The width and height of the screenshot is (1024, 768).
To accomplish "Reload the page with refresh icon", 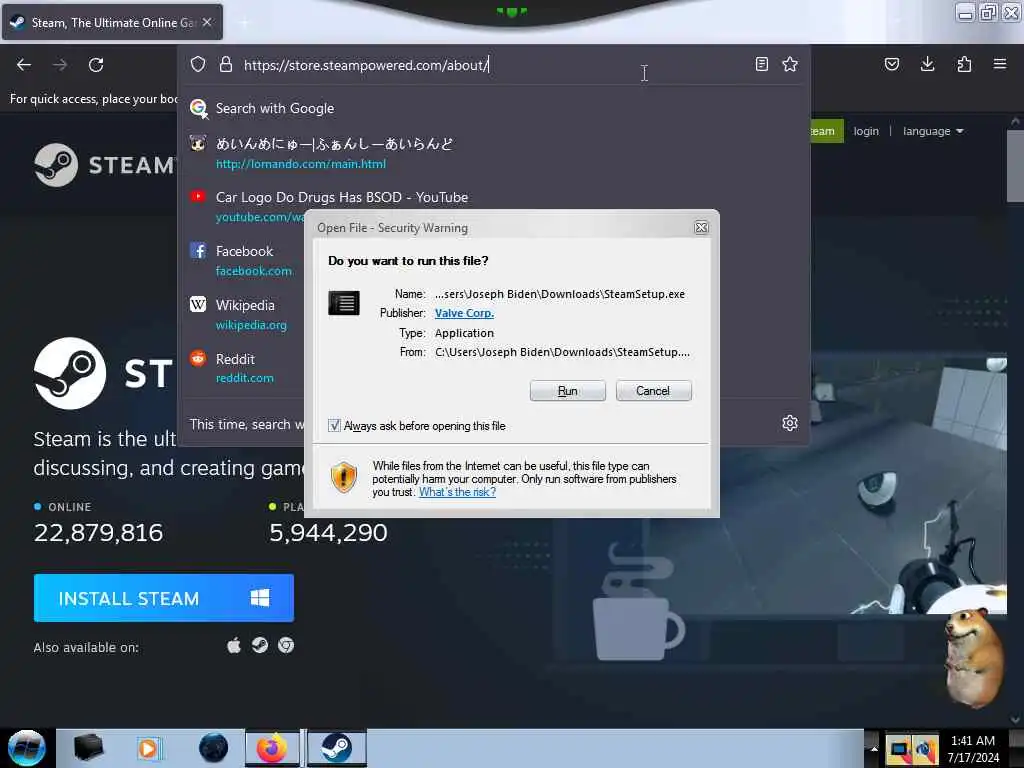I will 96,65.
